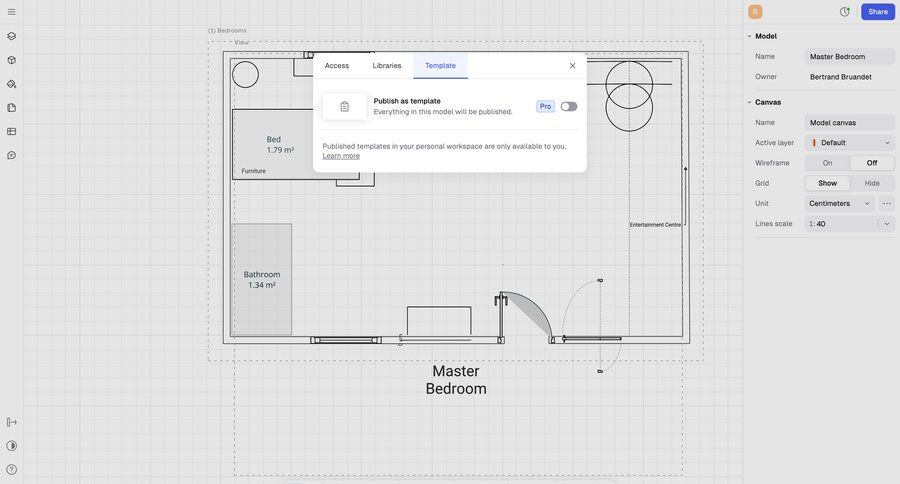Click the Pro badge

click(545, 106)
